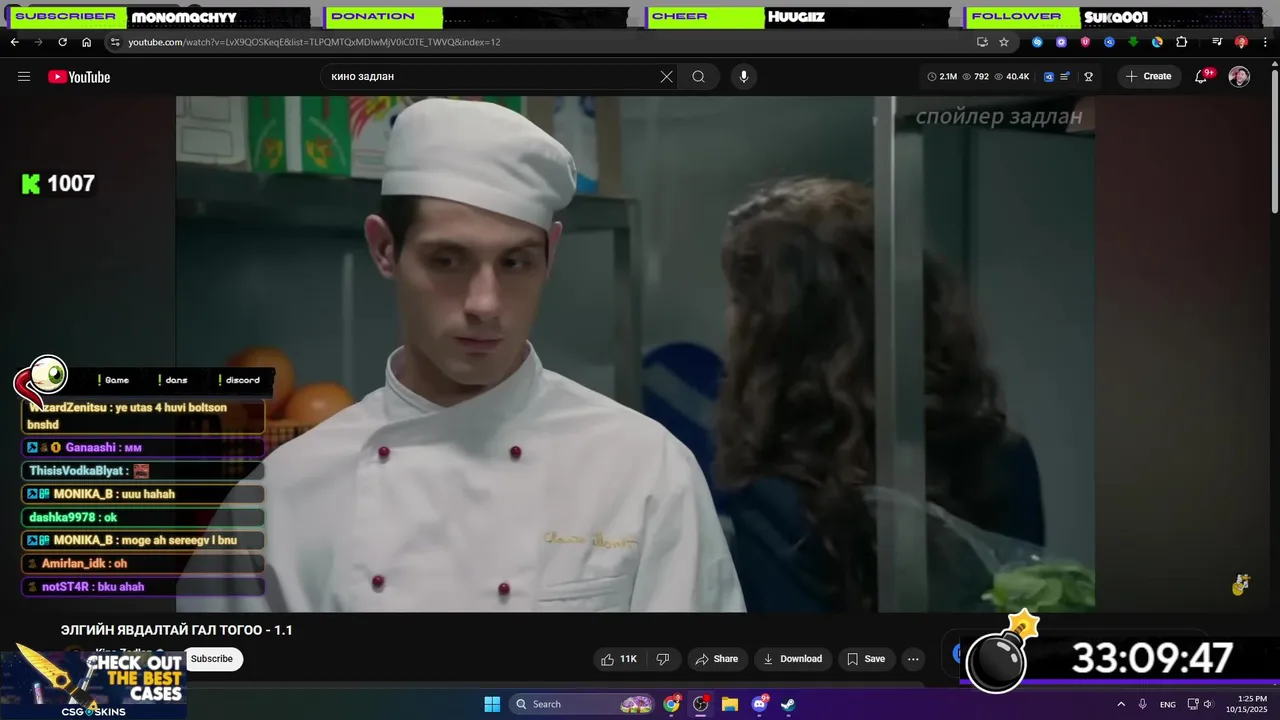Show hidden system tray icons
Screen dimensions: 1280x720
click(x=1121, y=704)
